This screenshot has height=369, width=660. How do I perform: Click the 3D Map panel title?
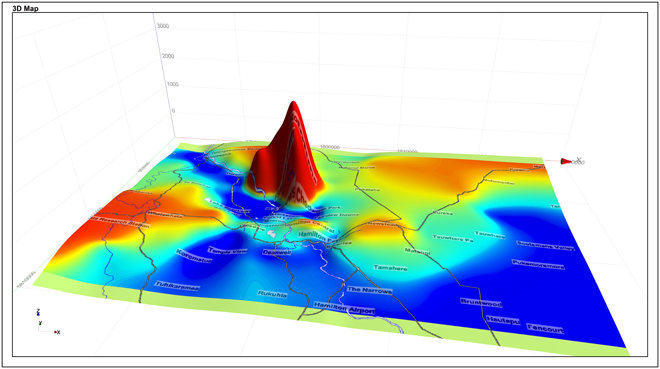pos(25,8)
